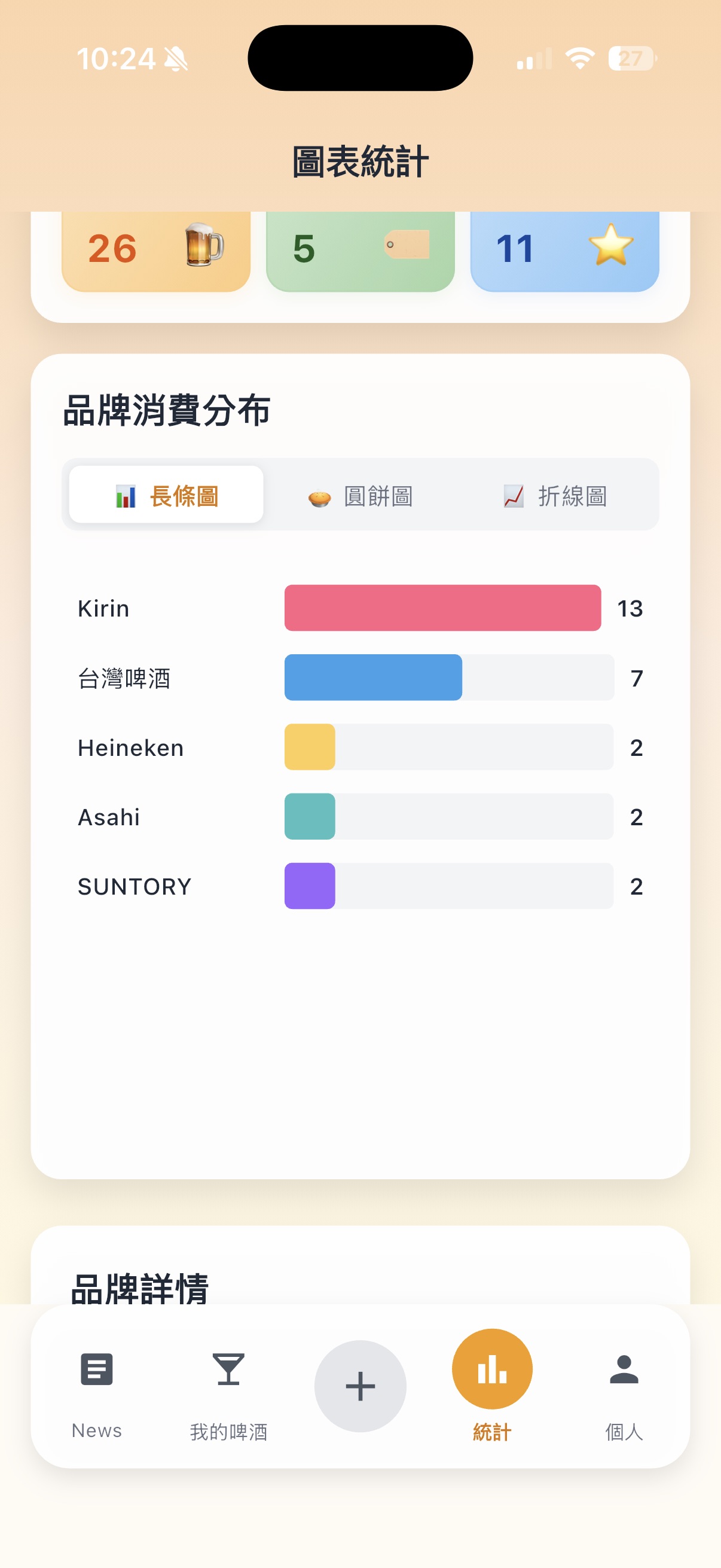The image size is (721, 1568).
Task: Switch to 長條圖 bar chart view
Action: pos(166,495)
